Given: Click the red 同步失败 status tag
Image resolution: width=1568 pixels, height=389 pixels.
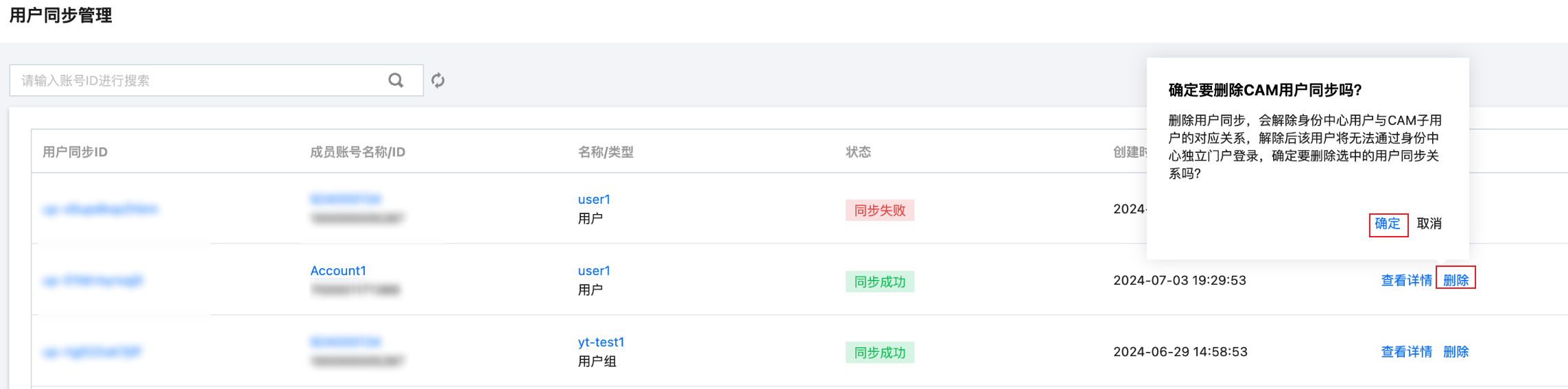Looking at the screenshot, I should coord(879,211).
